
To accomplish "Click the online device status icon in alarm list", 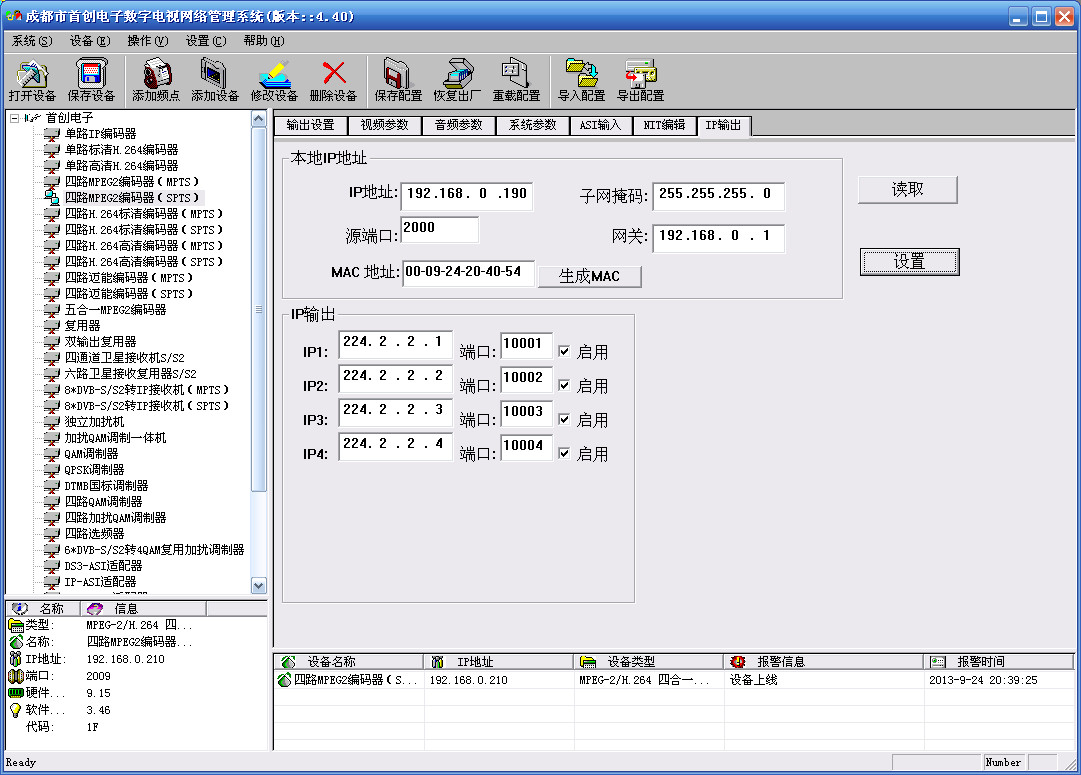I will tap(284, 680).
